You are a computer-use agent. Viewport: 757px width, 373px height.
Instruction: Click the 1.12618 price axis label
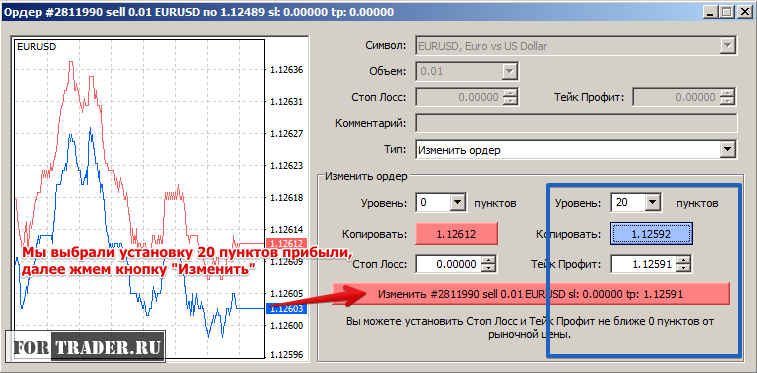[287, 198]
